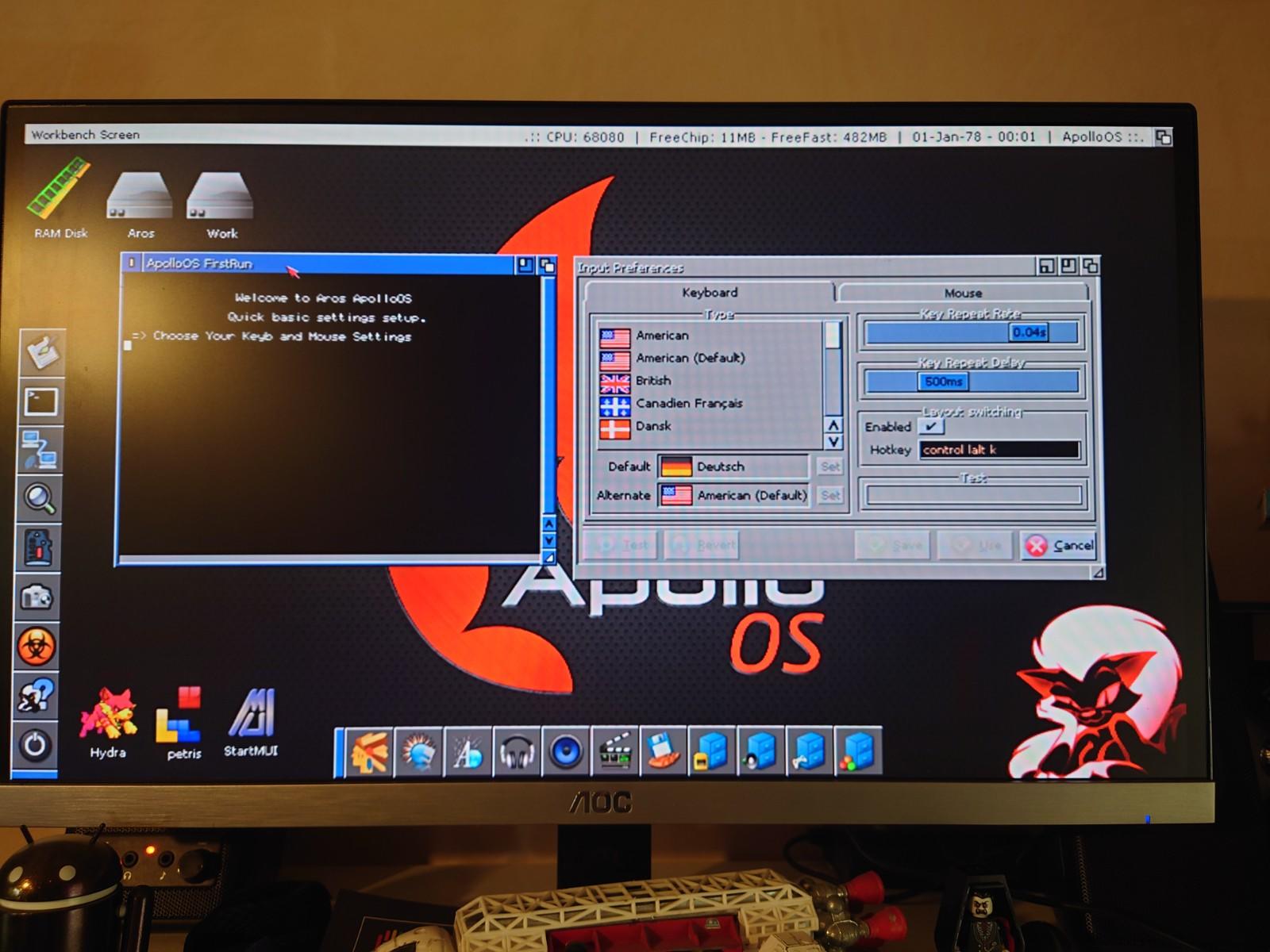Open the StartMUI desktop icon
Screen dimensions: 1270x952
pos(251,722)
